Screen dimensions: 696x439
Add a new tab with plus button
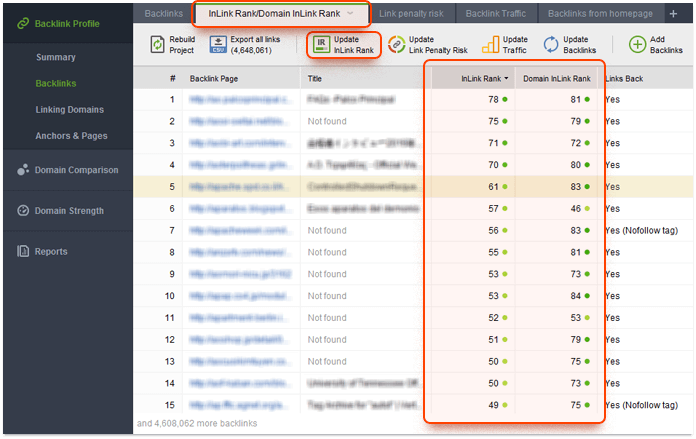point(673,14)
